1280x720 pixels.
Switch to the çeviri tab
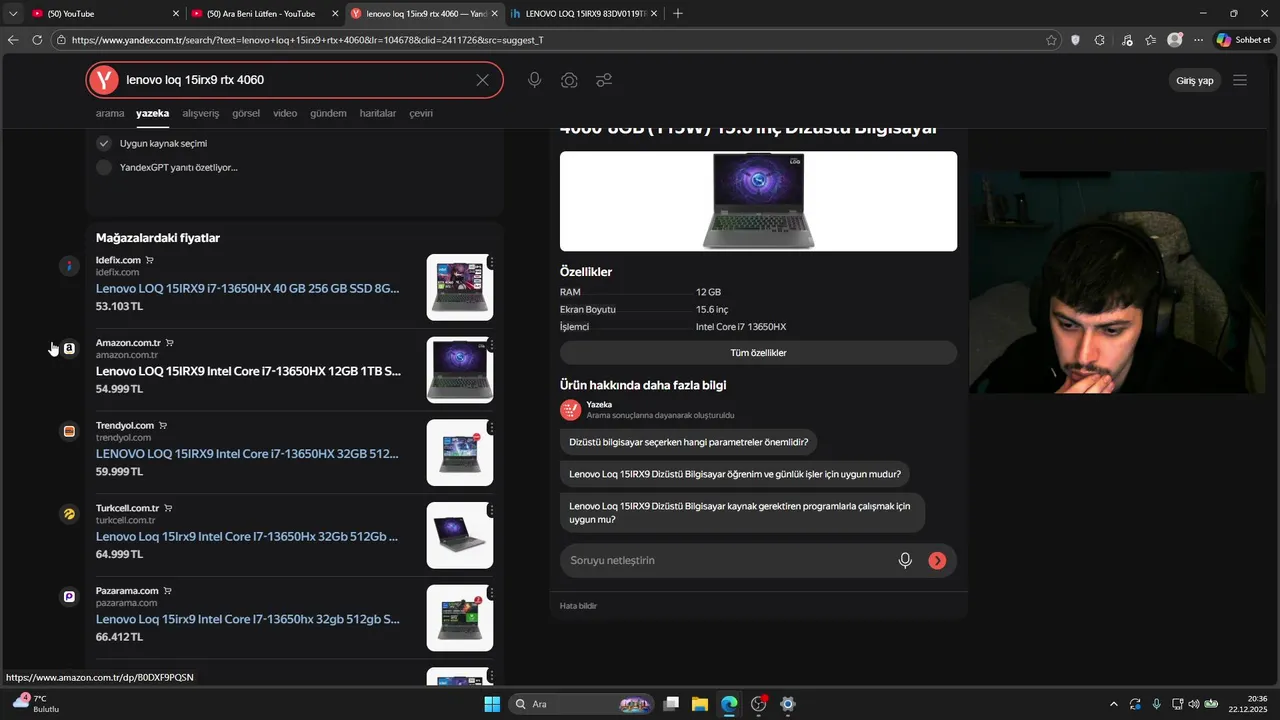point(421,113)
